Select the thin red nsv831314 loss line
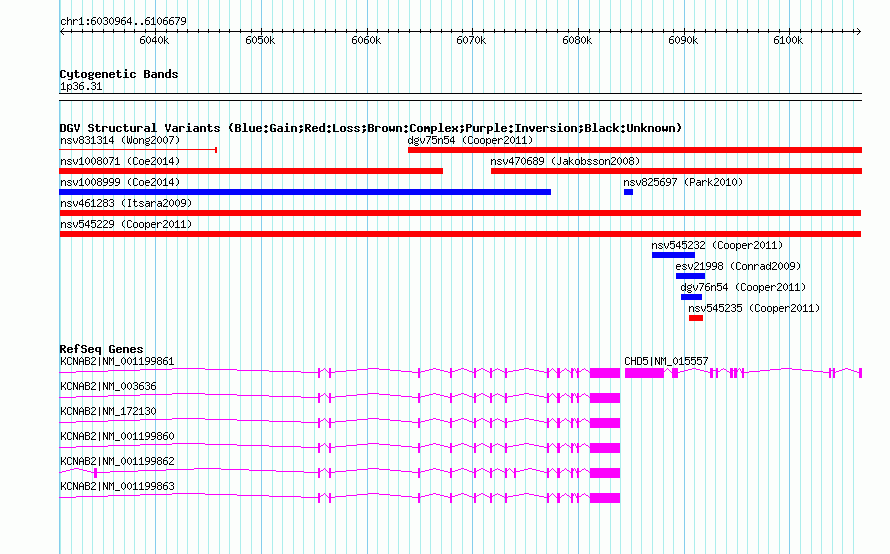 point(138,150)
